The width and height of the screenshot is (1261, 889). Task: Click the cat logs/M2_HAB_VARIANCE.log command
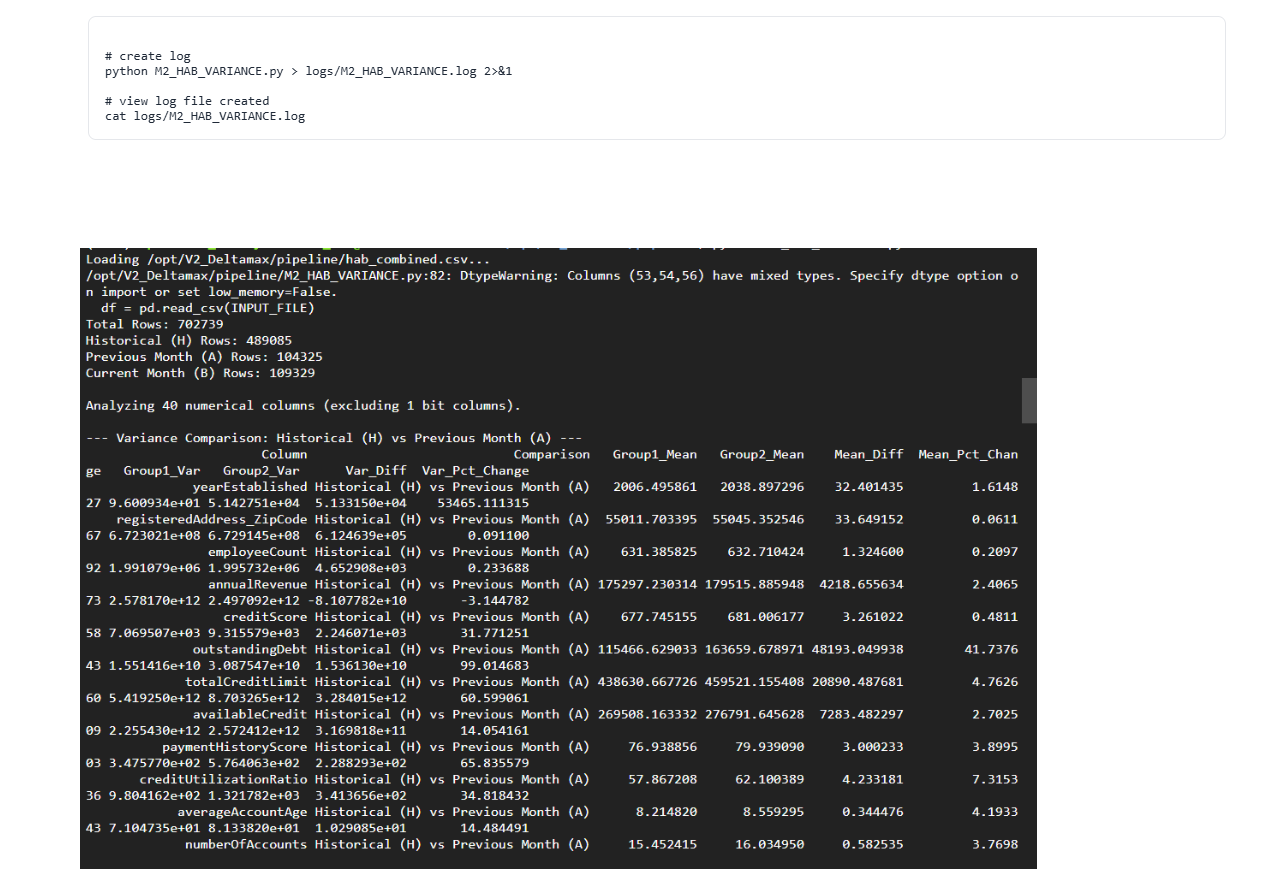click(205, 116)
